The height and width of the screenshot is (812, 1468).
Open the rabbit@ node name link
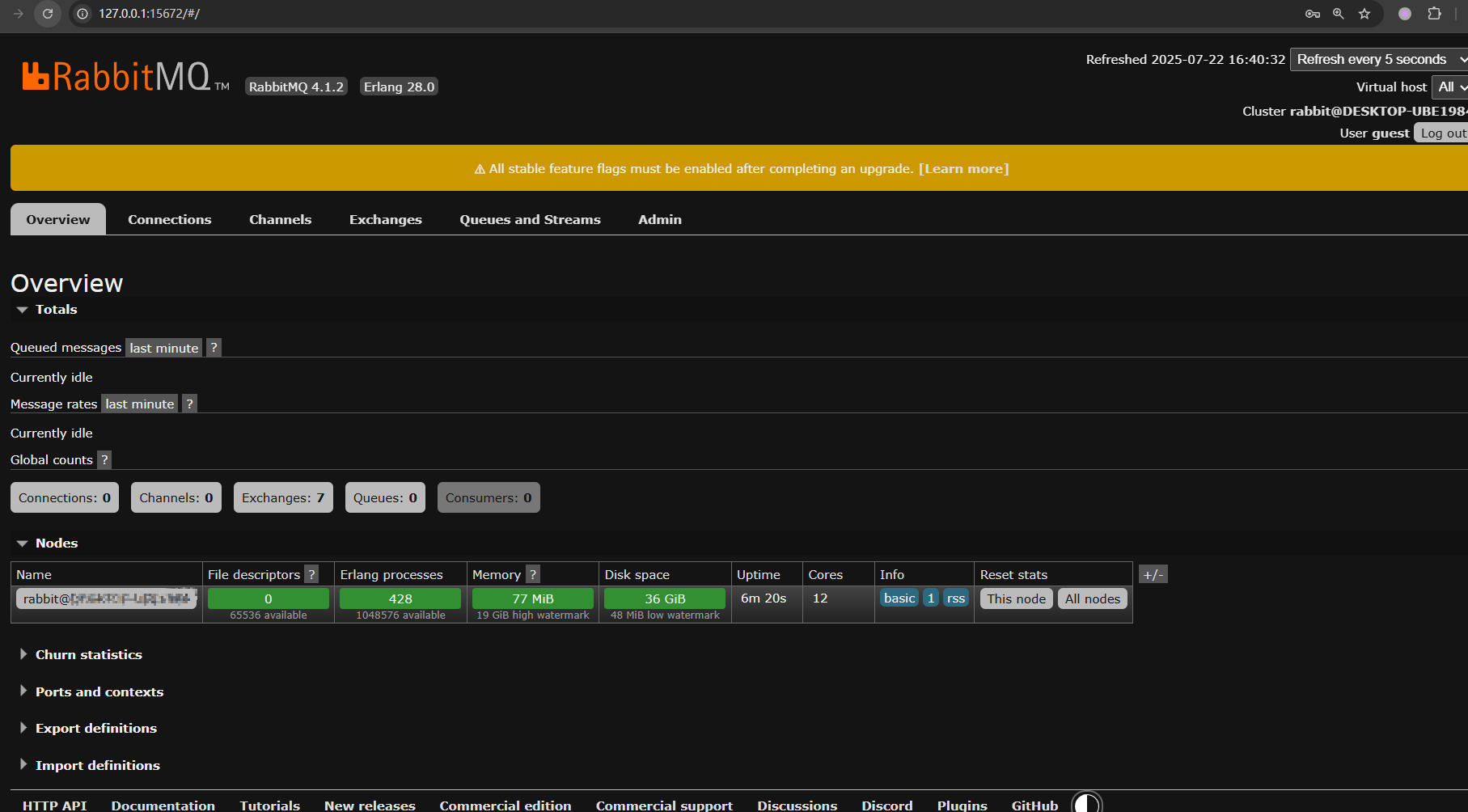[106, 598]
